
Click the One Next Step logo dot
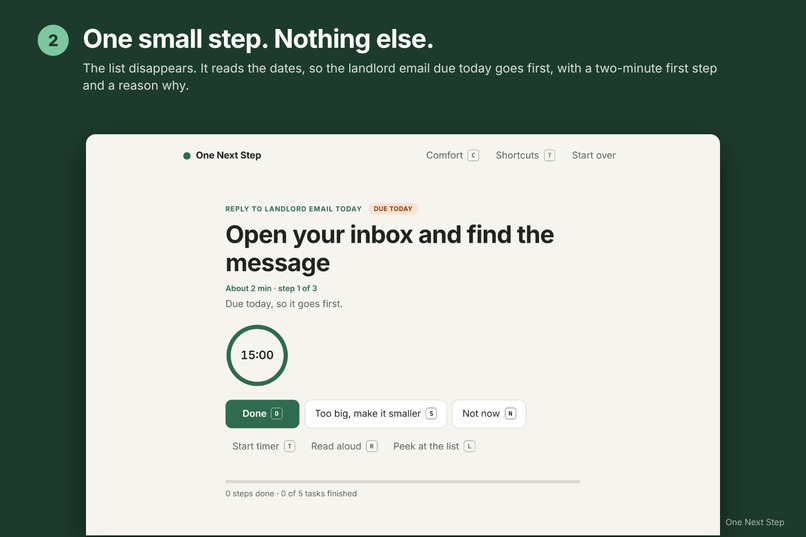pos(187,156)
